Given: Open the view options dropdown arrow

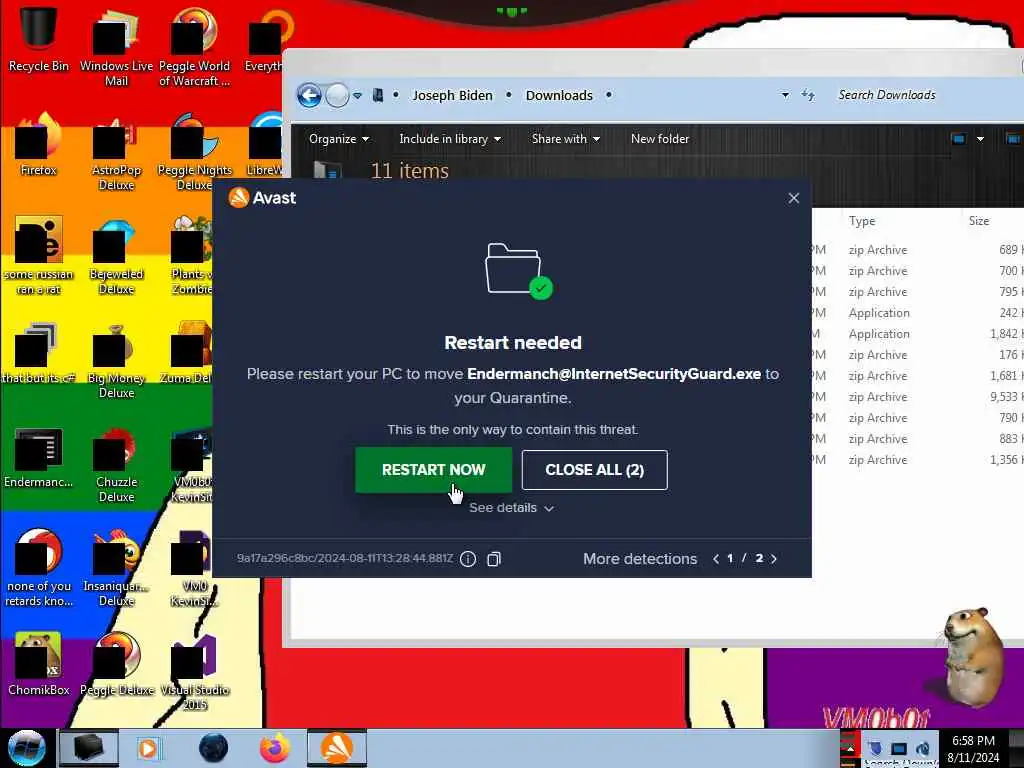Looking at the screenshot, I should [980, 138].
